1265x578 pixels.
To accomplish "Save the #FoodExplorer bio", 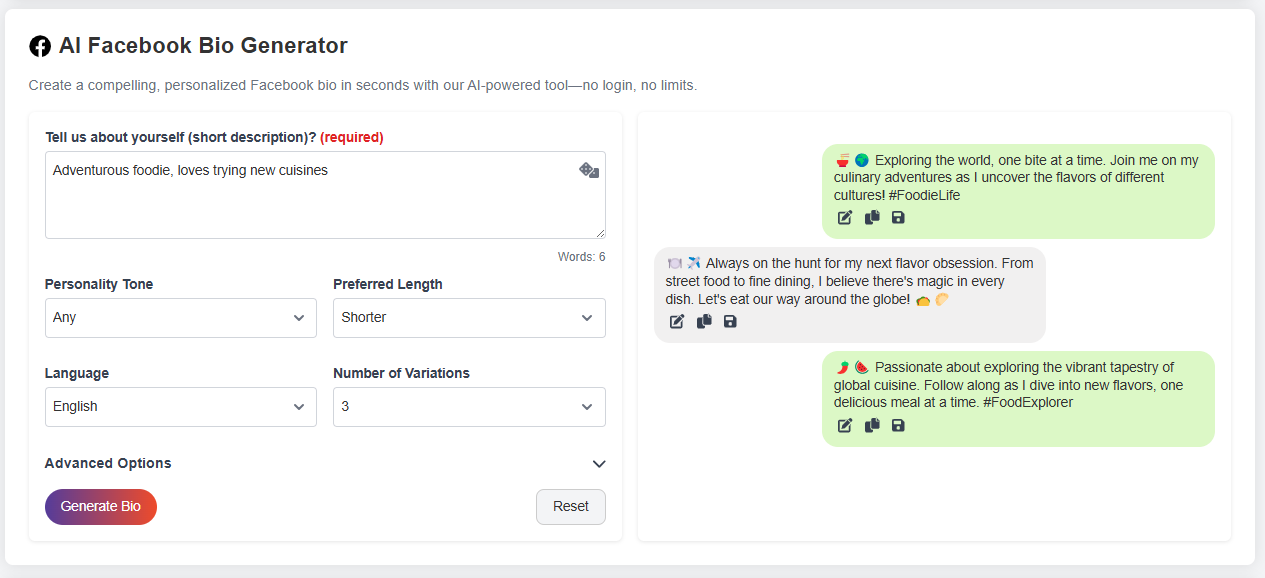I will 898,426.
